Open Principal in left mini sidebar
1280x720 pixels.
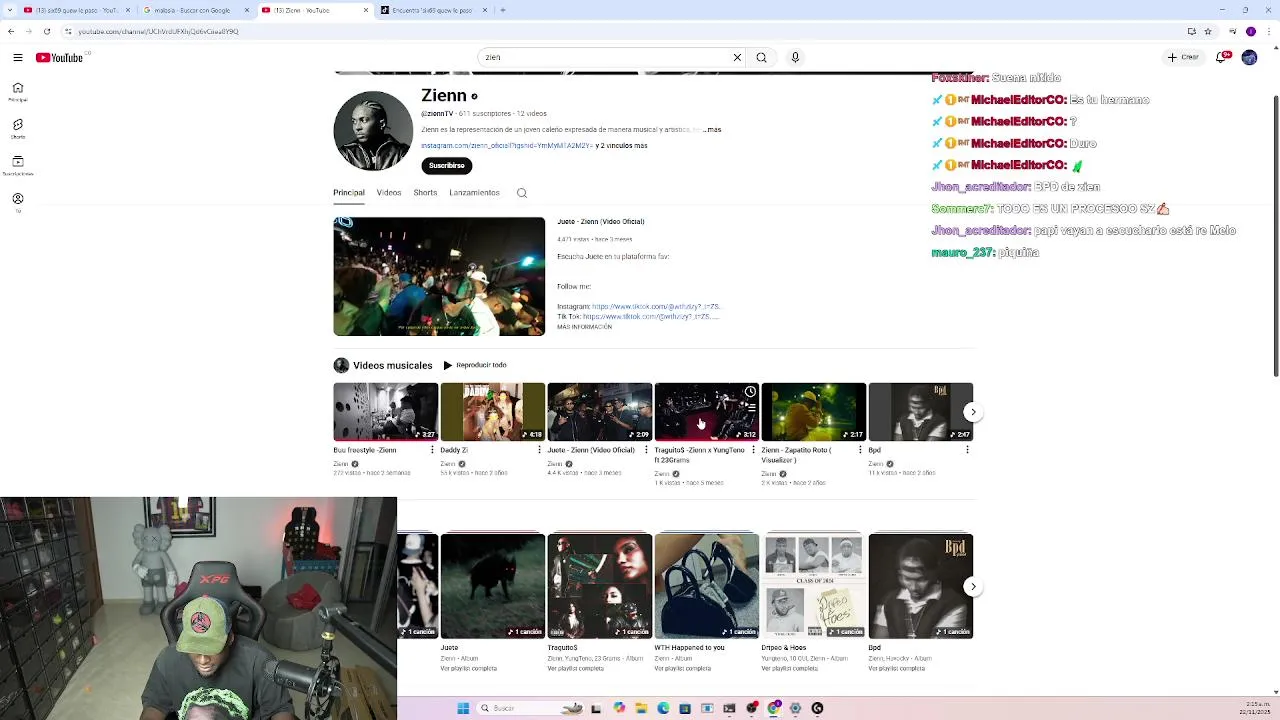click(x=17, y=92)
